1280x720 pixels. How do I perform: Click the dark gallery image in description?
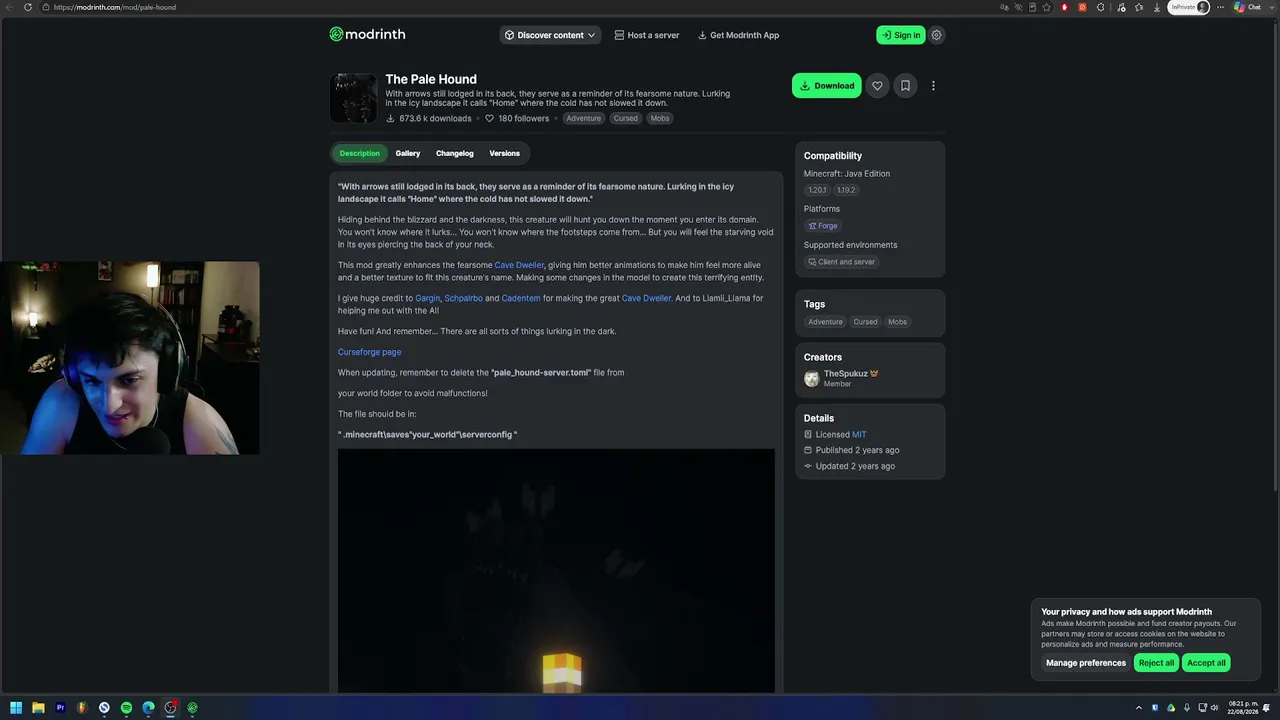point(556,571)
